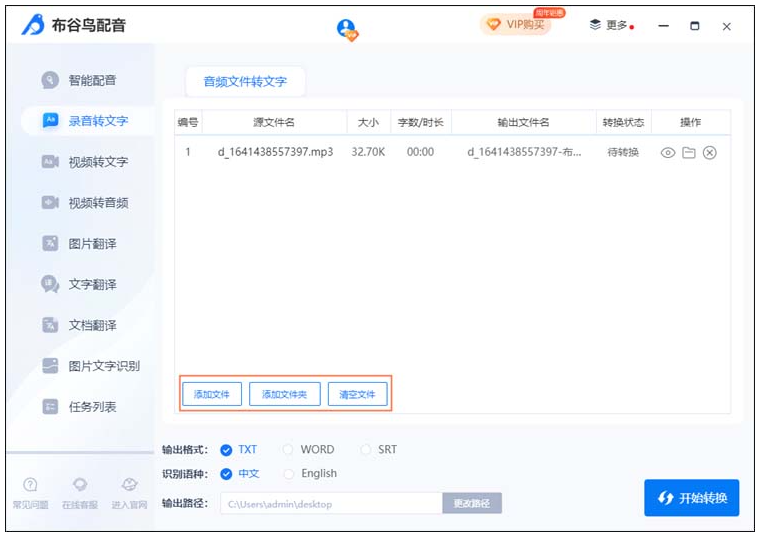
Task: Click the output path input field
Action: 331,504
